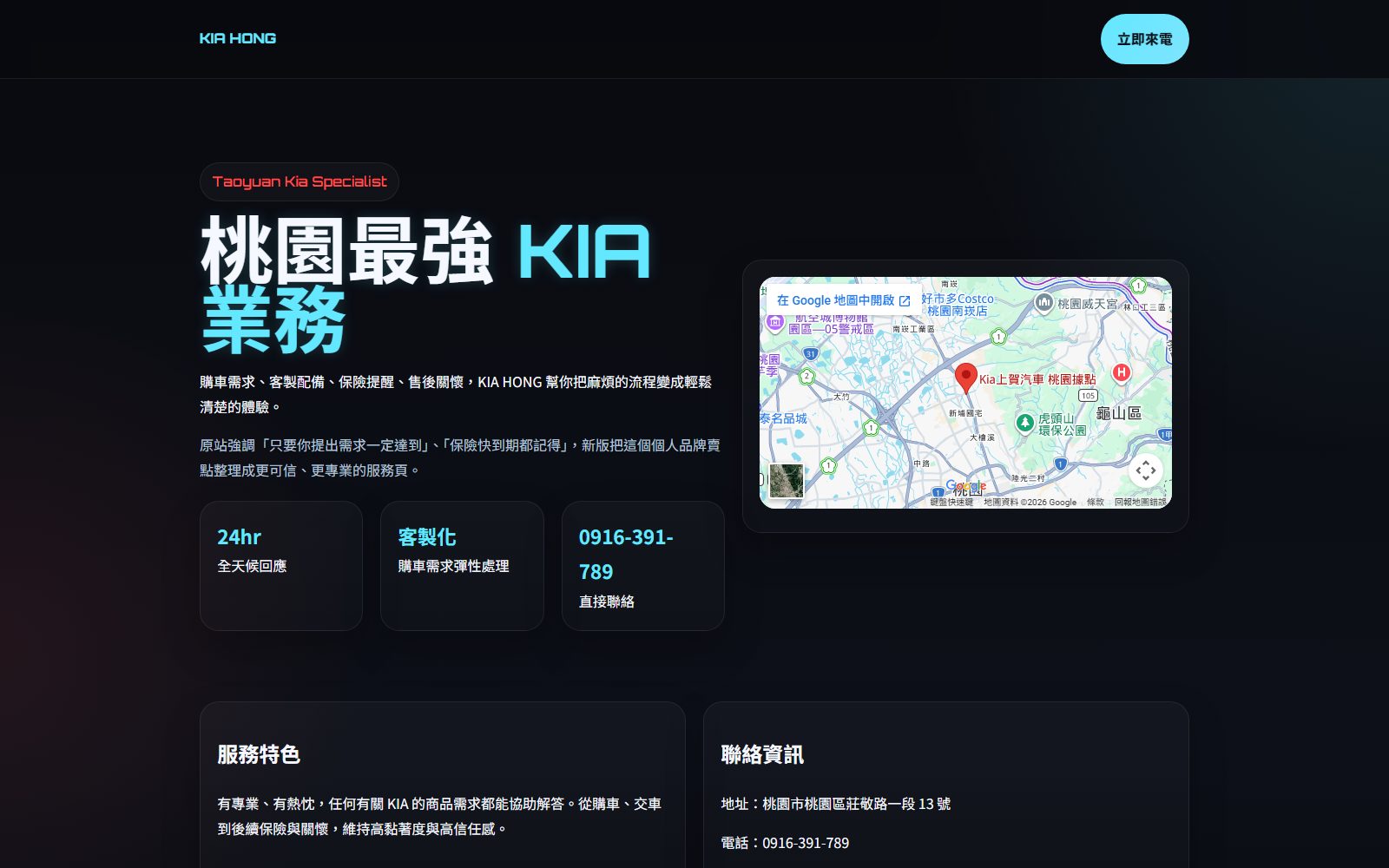Click the 桃園最強 KIA 業務 headline
This screenshot has width=1389, height=868.
(x=425, y=285)
